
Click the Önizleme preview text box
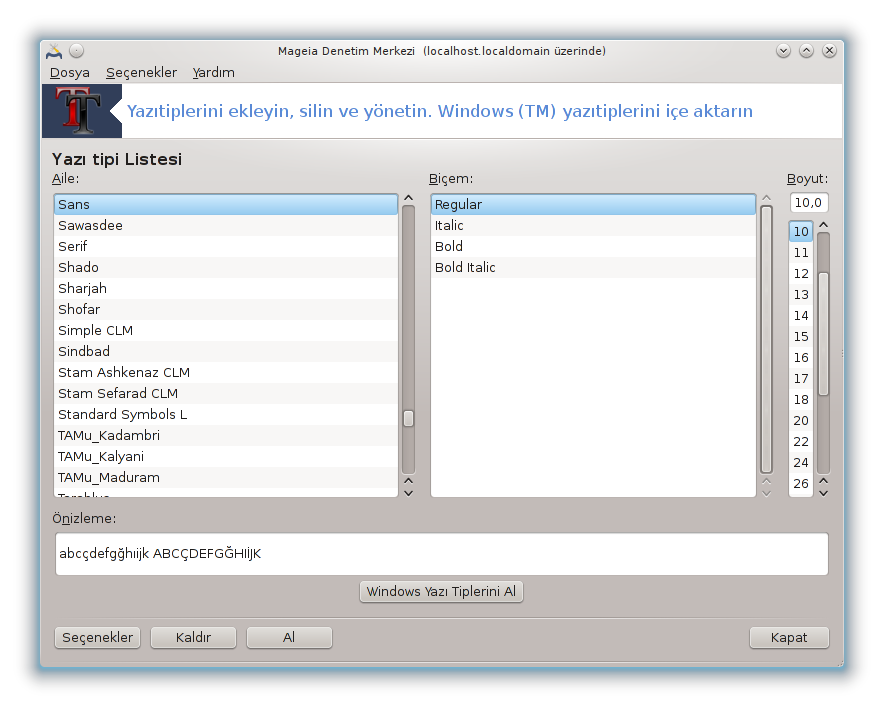pyautogui.click(x=442, y=554)
